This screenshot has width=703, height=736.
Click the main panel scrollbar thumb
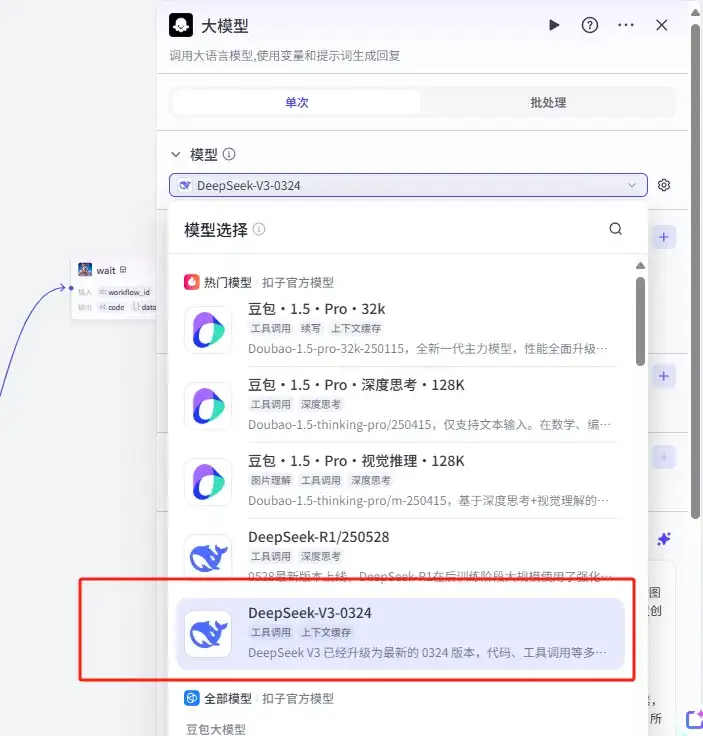(695, 271)
